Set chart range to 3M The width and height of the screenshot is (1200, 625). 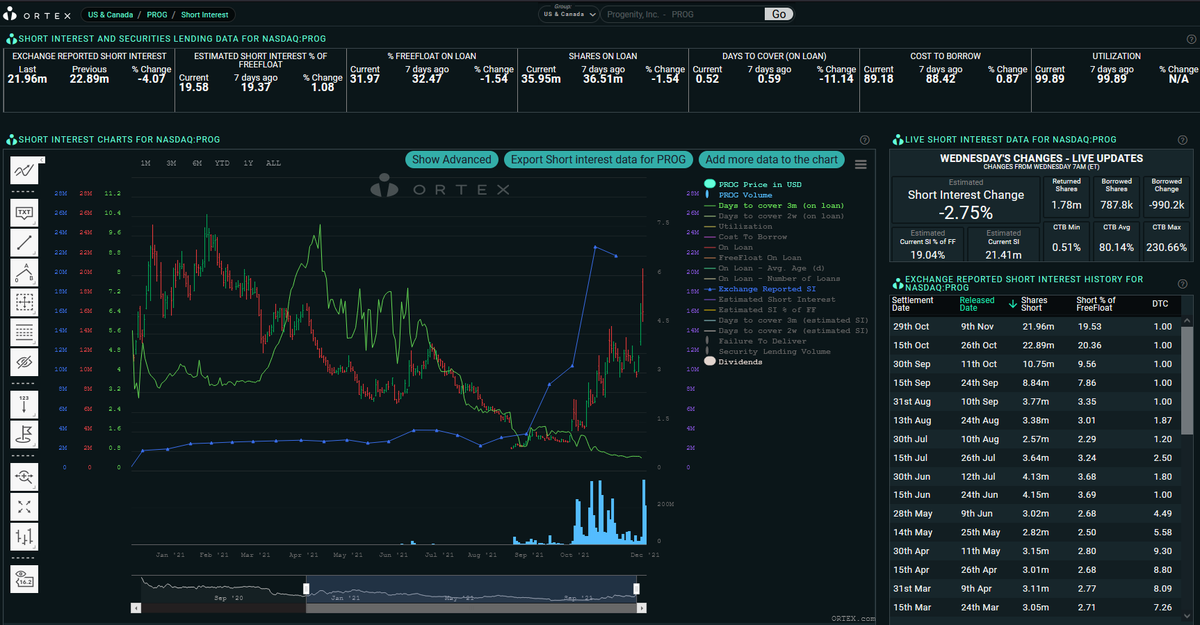(x=171, y=163)
